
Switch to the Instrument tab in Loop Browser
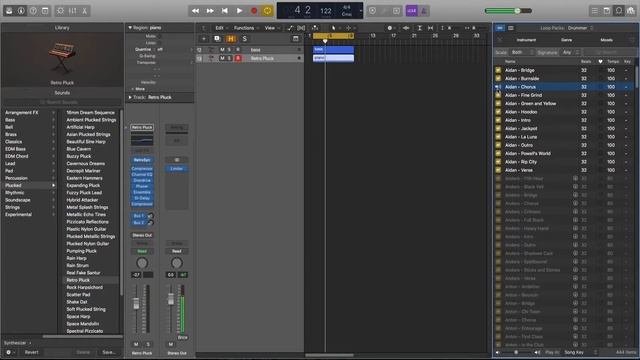click(x=527, y=40)
